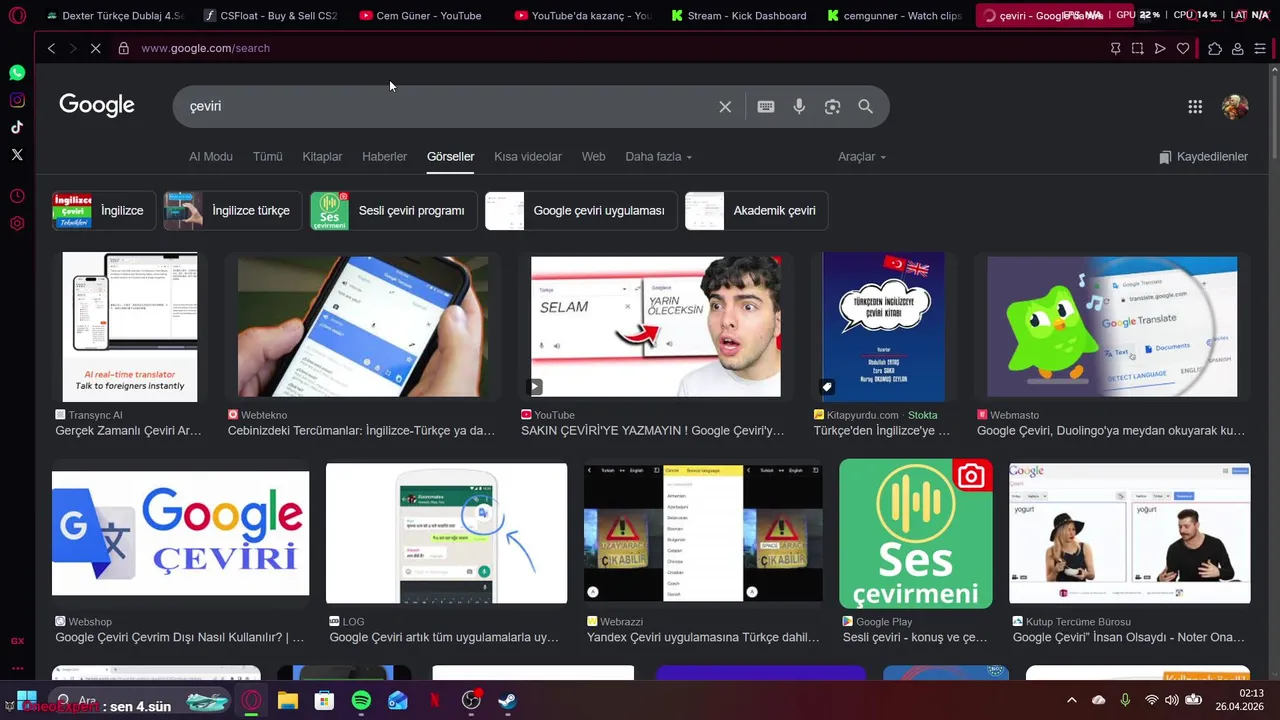
Task: Switch to the Kitaplar tab
Action: [322, 157]
